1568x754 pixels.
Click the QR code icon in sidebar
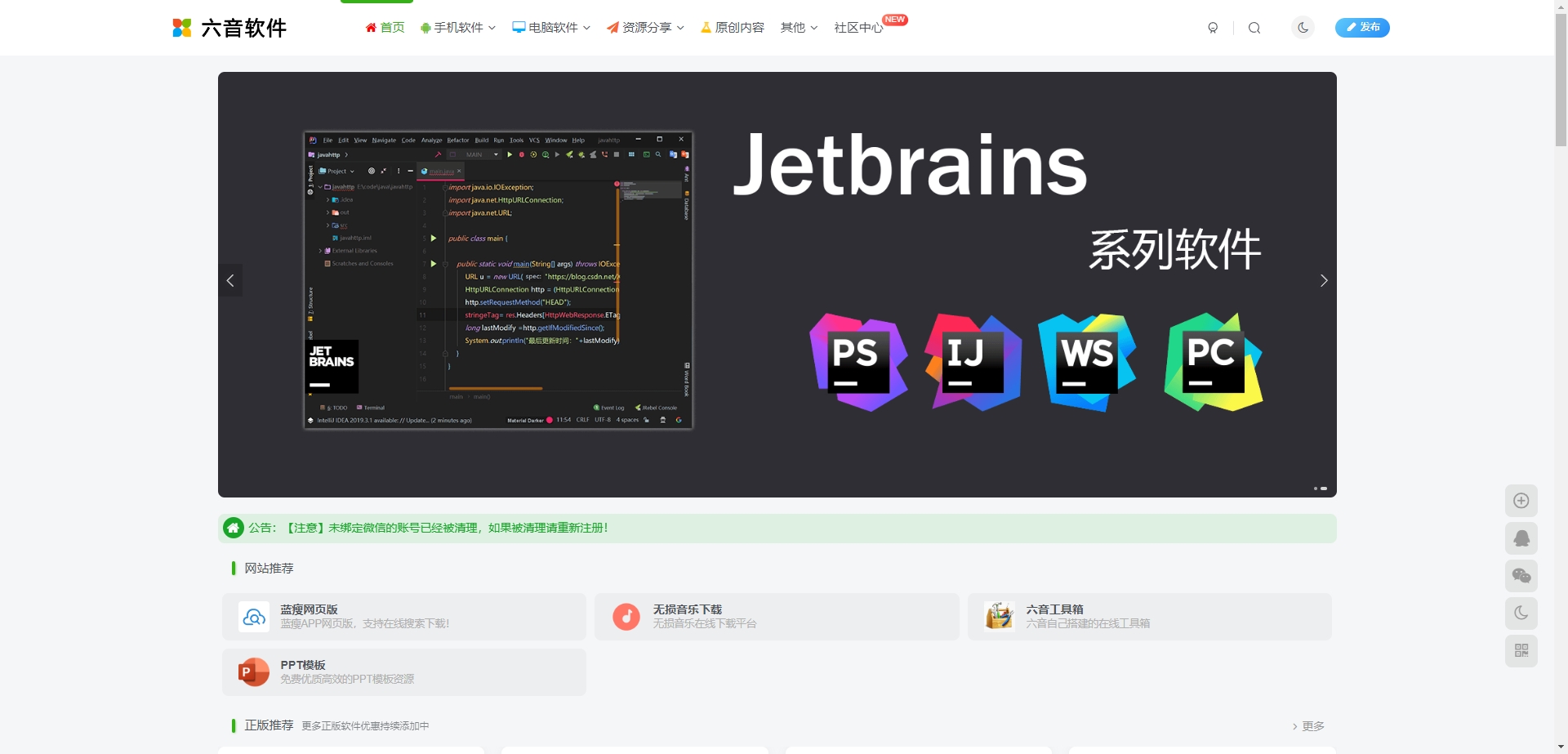[1521, 650]
